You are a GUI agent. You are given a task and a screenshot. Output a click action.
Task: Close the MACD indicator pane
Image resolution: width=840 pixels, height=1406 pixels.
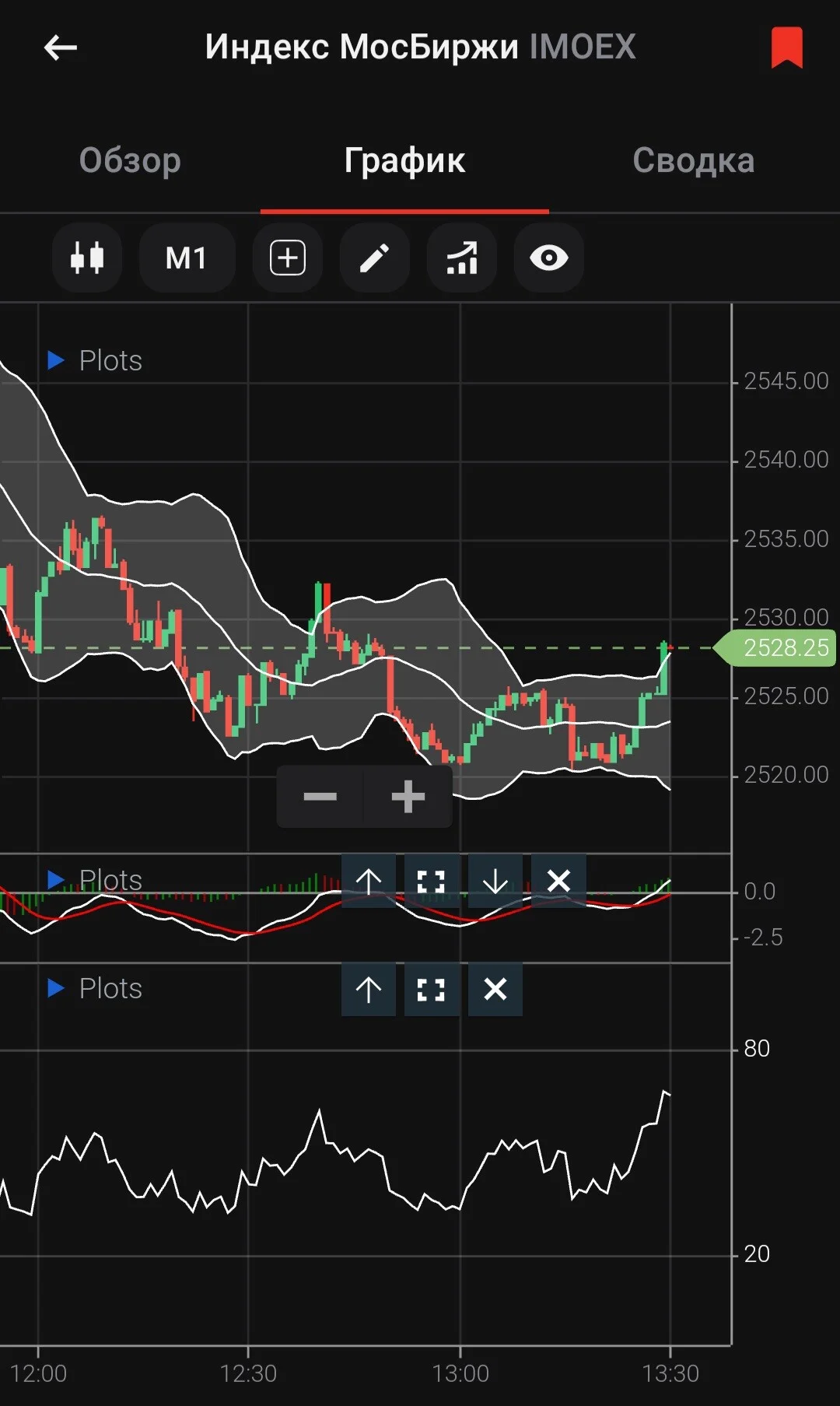[x=558, y=881]
